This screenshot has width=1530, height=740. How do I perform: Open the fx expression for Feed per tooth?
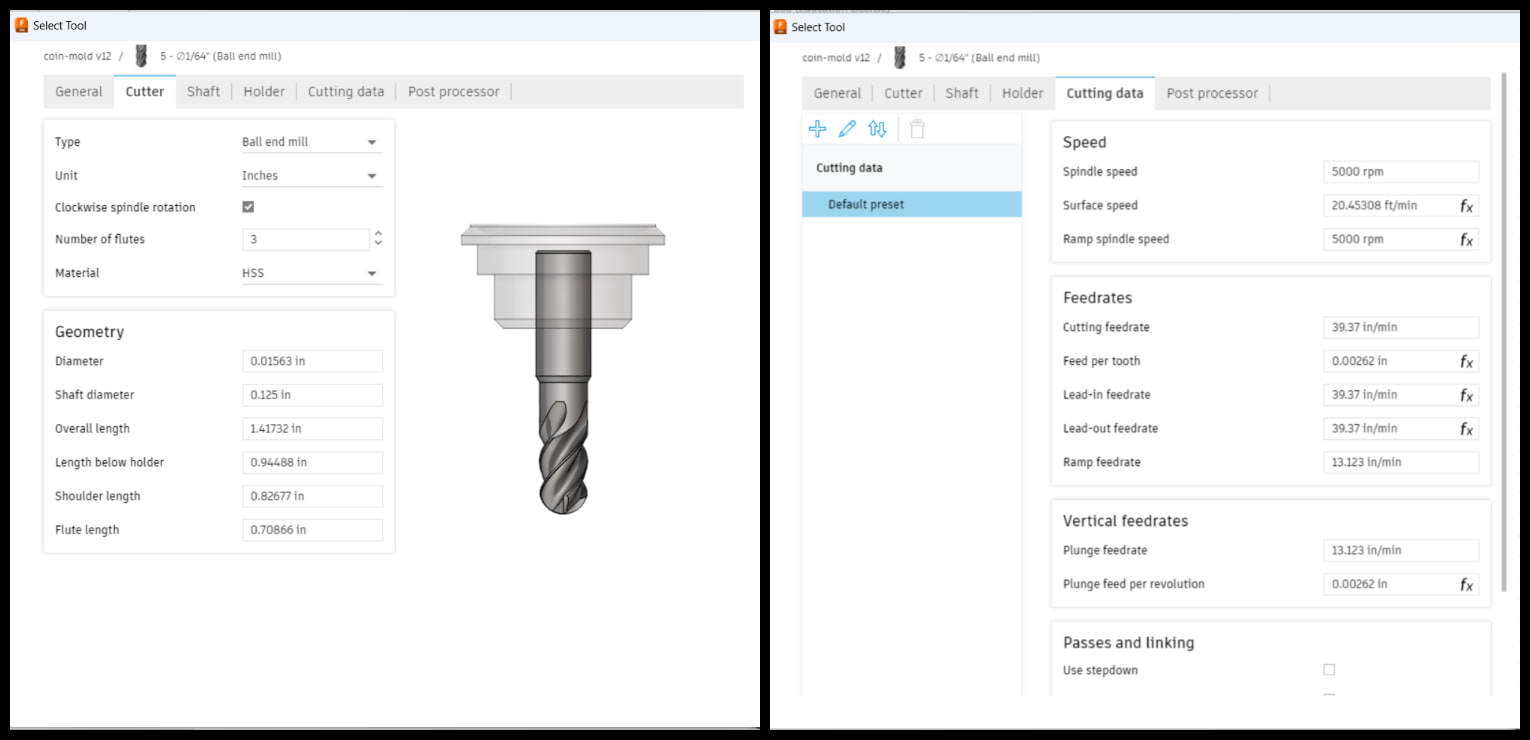[1466, 362]
